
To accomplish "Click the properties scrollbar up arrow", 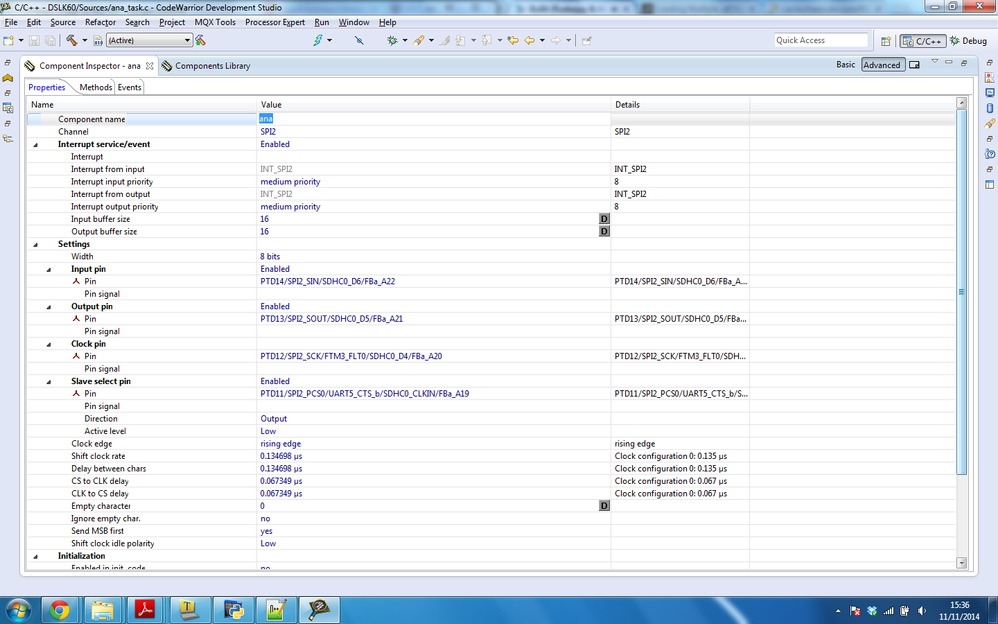I will pos(961,103).
